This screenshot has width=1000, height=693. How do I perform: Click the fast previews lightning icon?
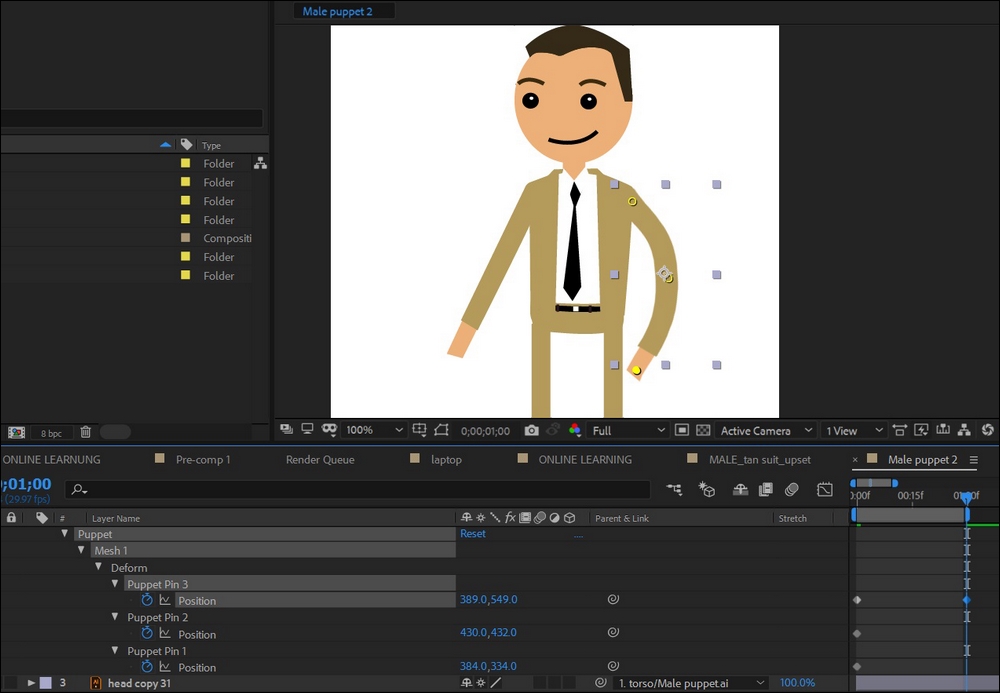(x=922, y=430)
